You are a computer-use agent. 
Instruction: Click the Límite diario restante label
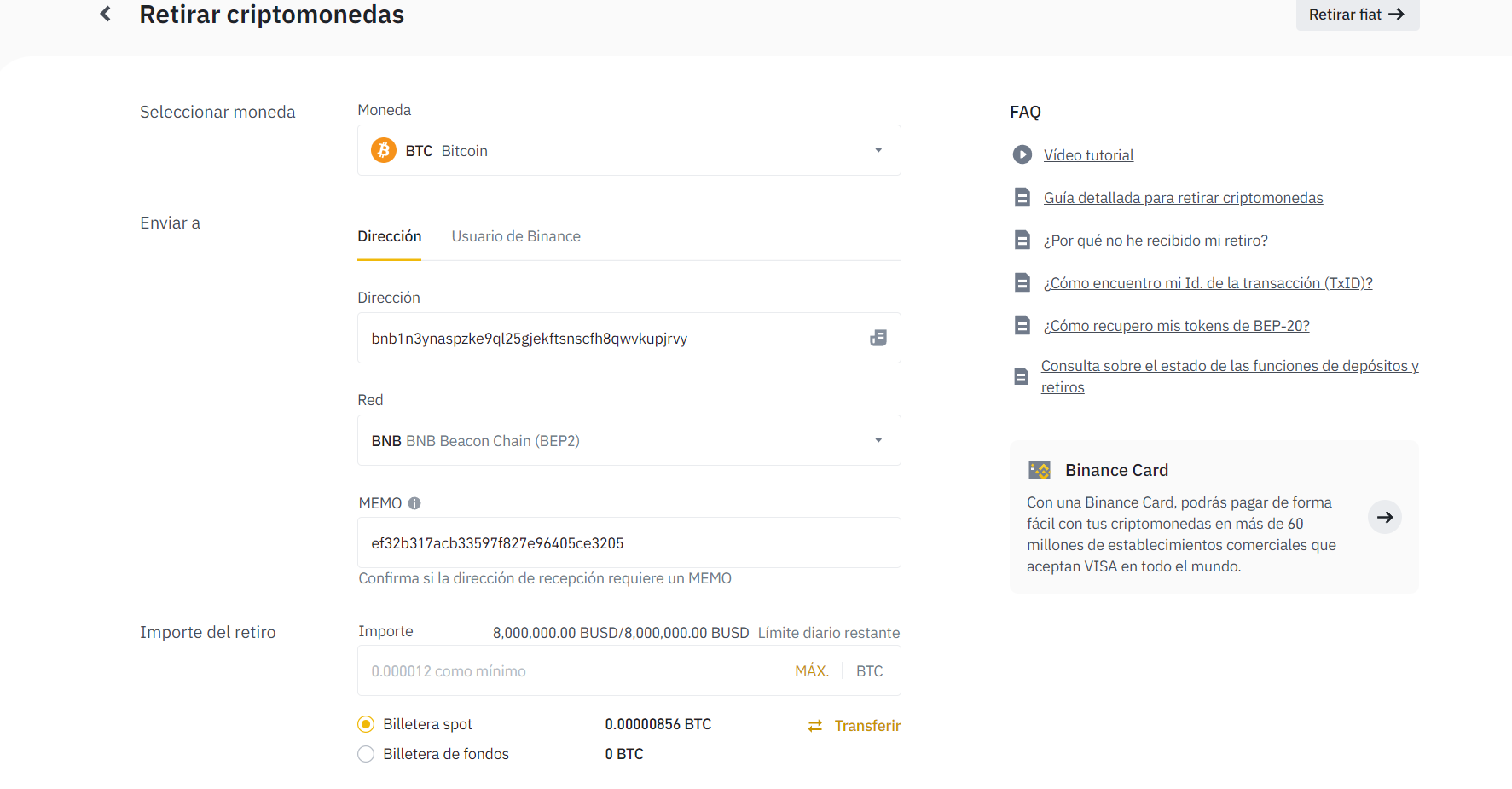[829, 633]
